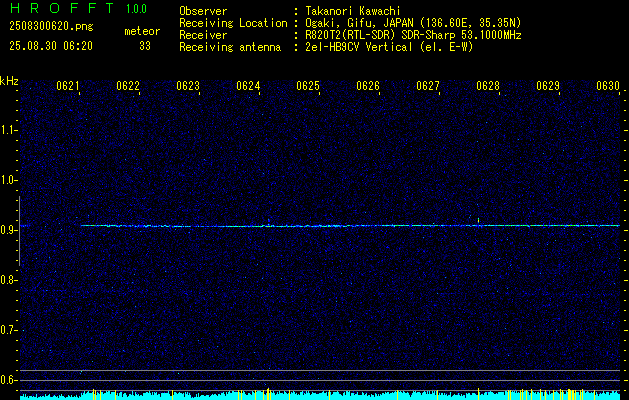629x400 pixels.
Task: Click the Observer label
Action: [x=203, y=11]
